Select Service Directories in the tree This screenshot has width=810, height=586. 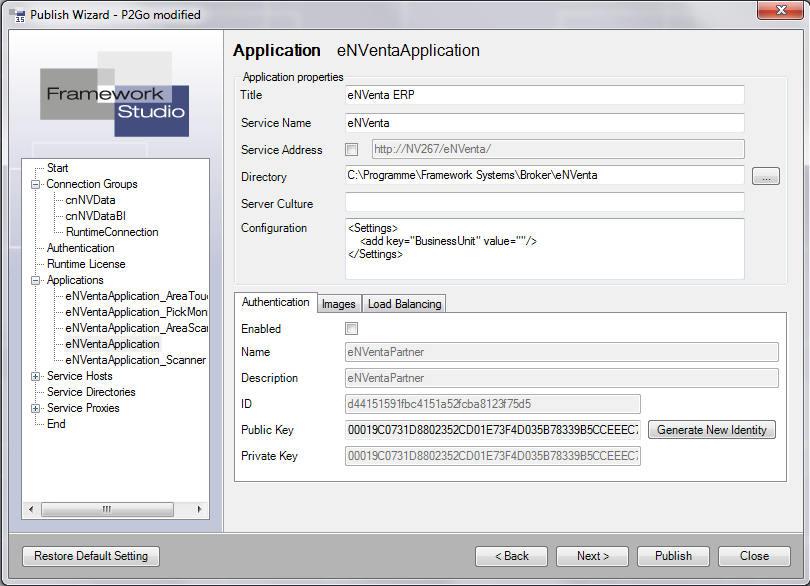[91, 392]
